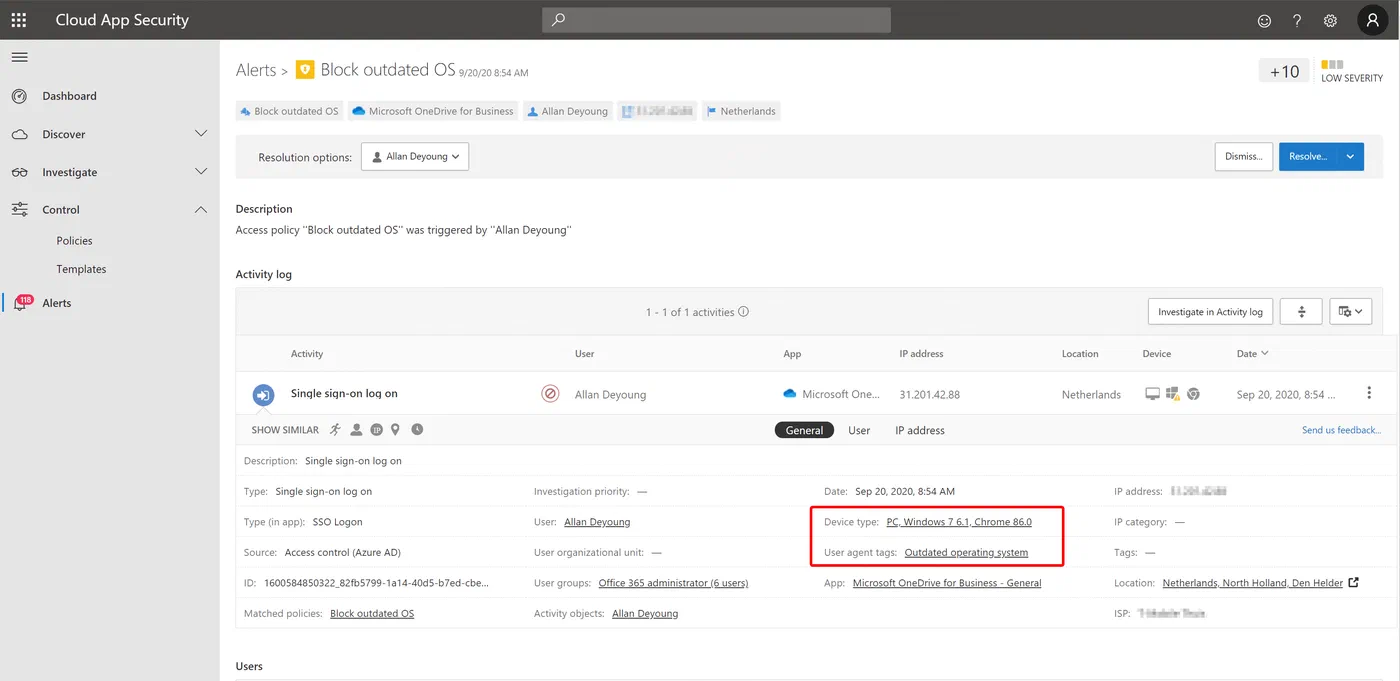
Task: Switch to the IP address tab
Action: [920, 430]
